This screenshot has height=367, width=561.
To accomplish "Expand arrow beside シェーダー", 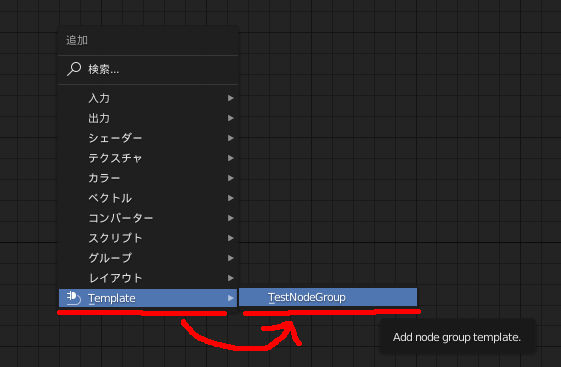I will pyautogui.click(x=231, y=138).
